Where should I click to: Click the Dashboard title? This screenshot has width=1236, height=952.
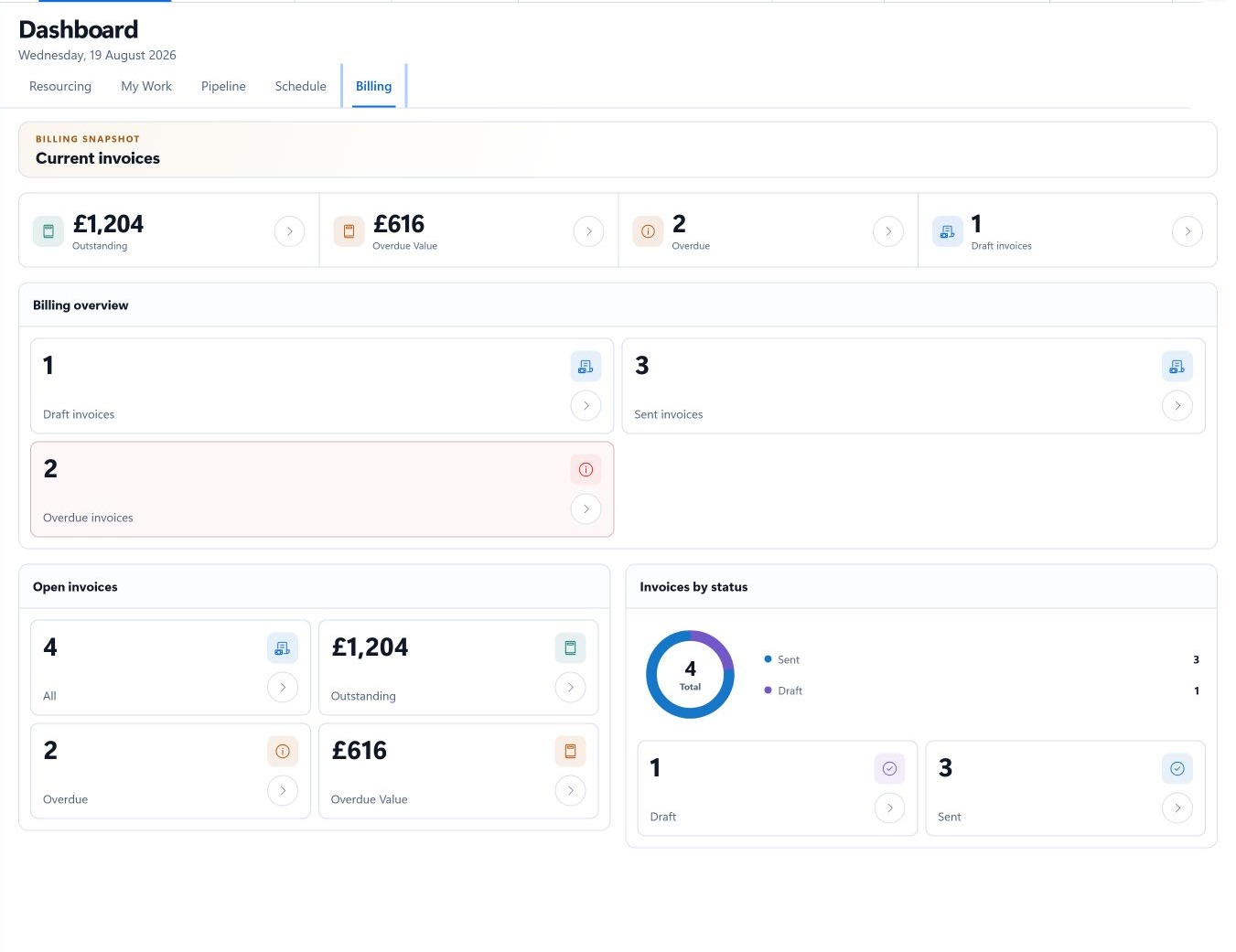click(79, 29)
